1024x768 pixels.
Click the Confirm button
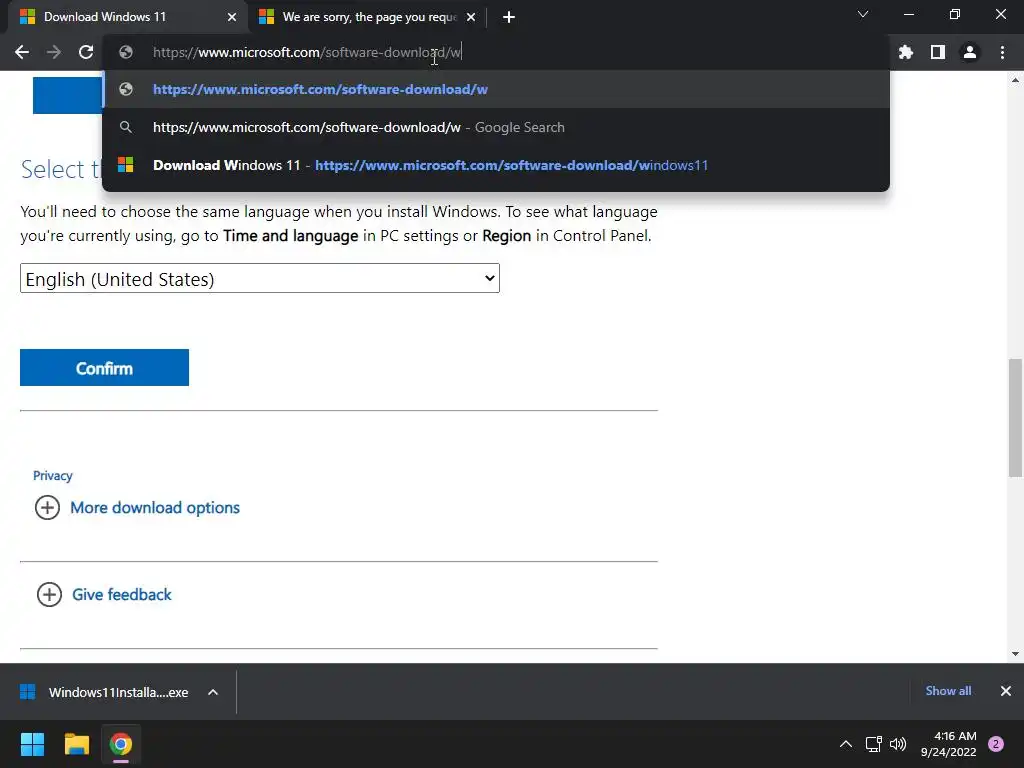coord(104,368)
